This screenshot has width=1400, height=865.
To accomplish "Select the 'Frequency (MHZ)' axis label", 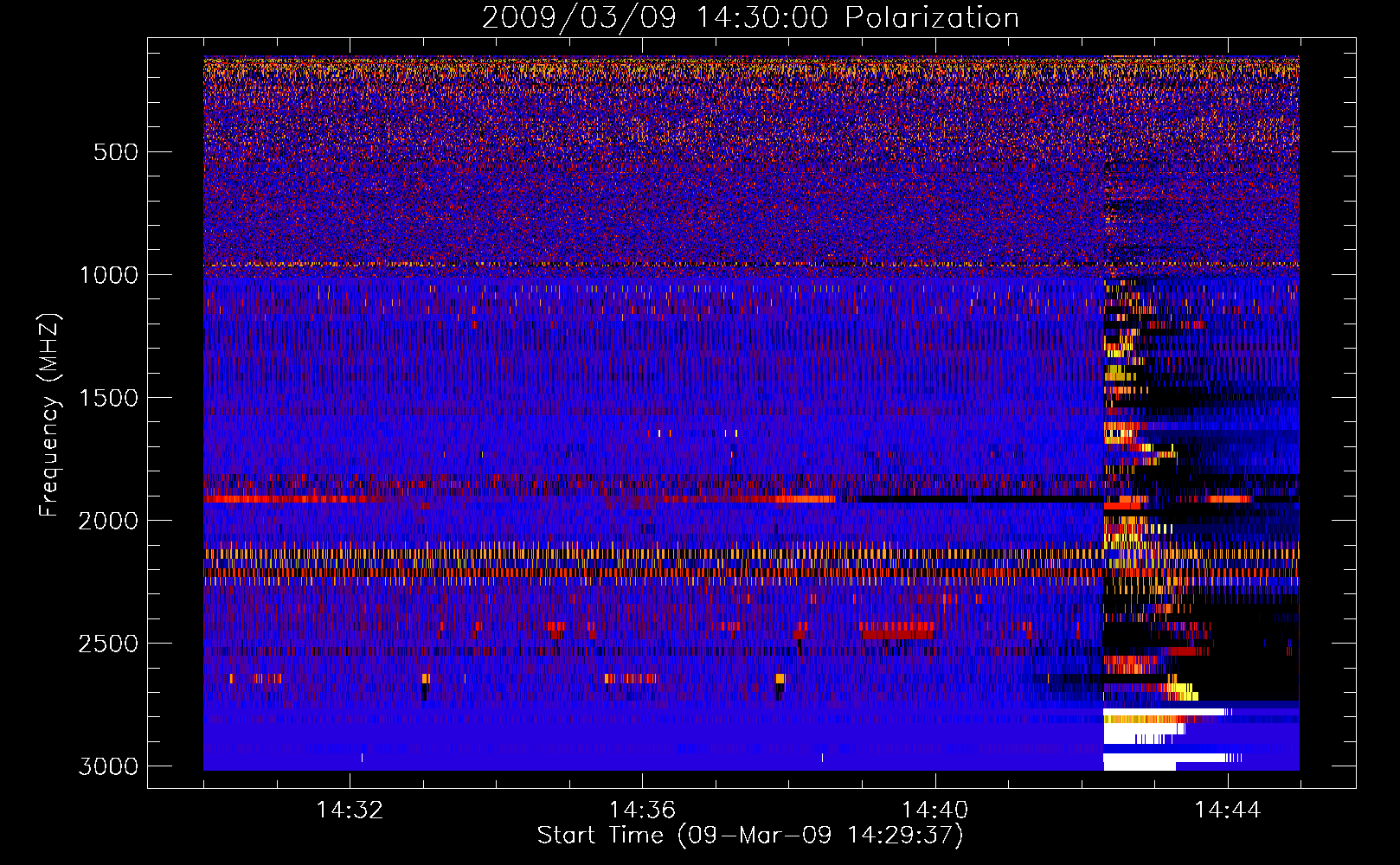I will point(50,415).
